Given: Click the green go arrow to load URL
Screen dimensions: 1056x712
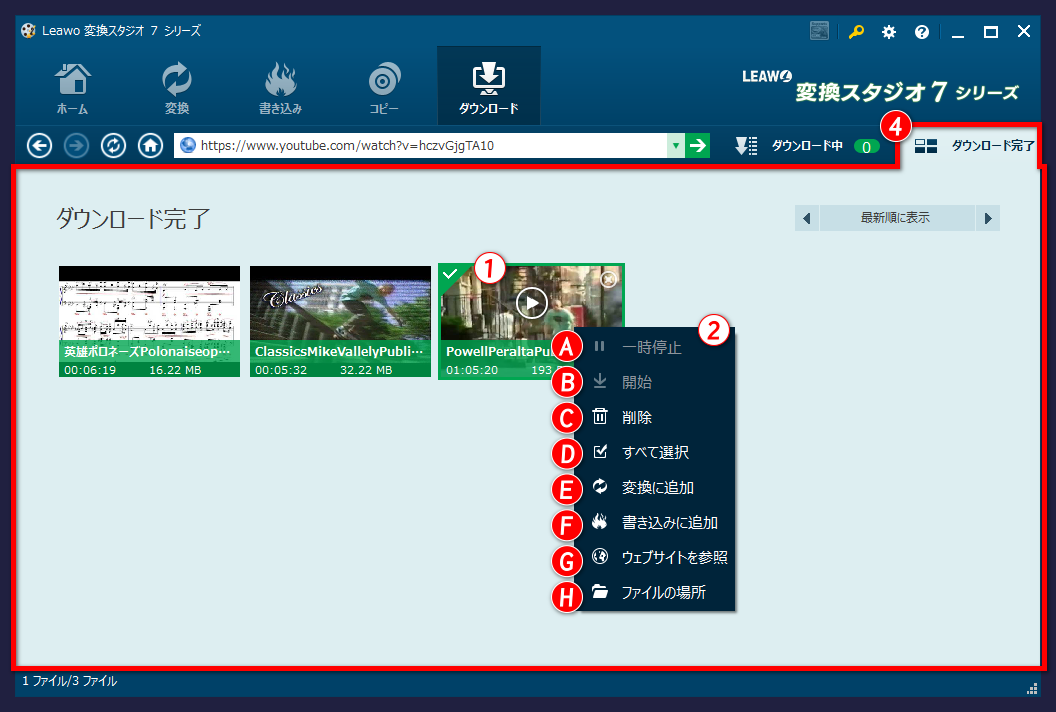Looking at the screenshot, I should (x=698, y=145).
